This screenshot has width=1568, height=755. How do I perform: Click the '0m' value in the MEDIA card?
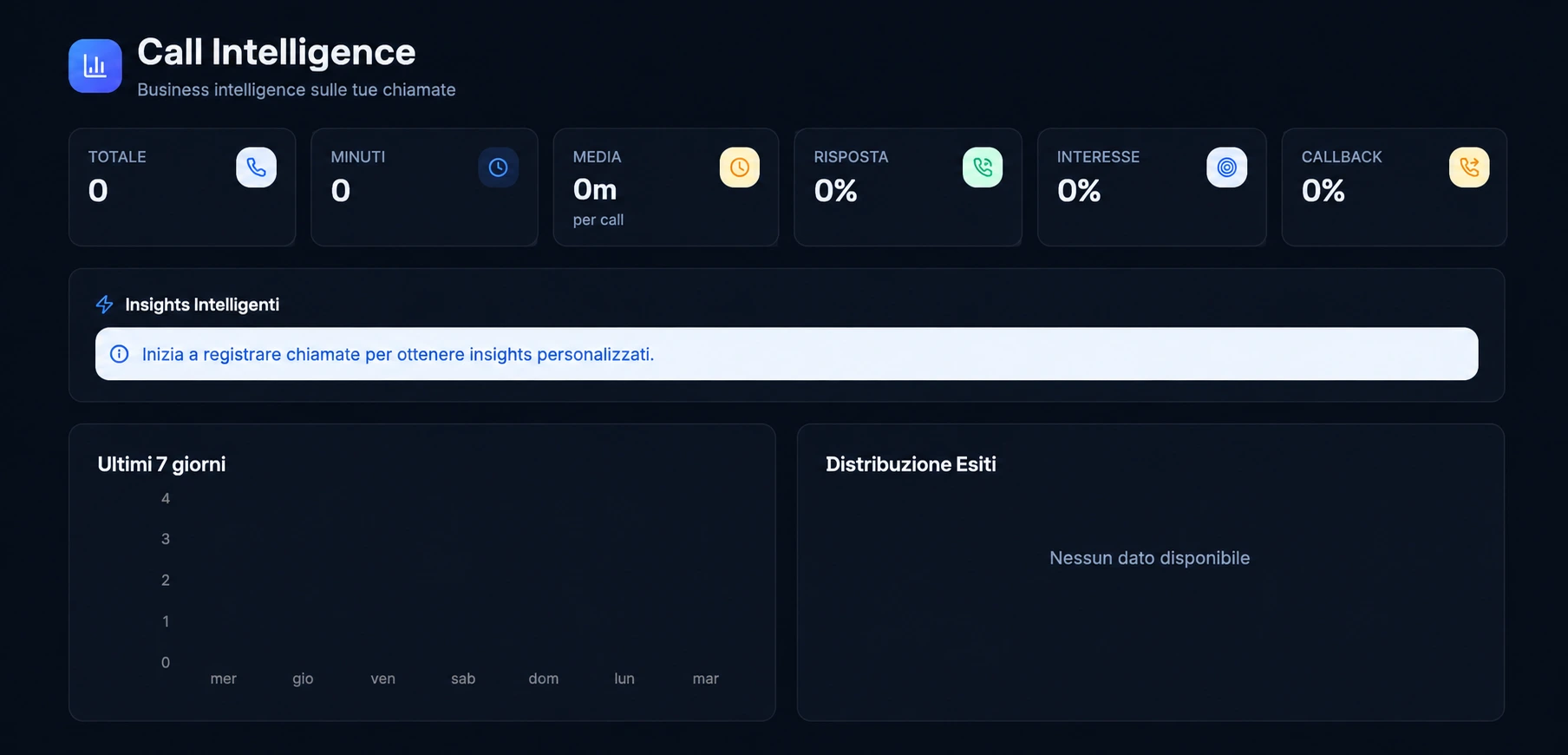click(x=595, y=189)
